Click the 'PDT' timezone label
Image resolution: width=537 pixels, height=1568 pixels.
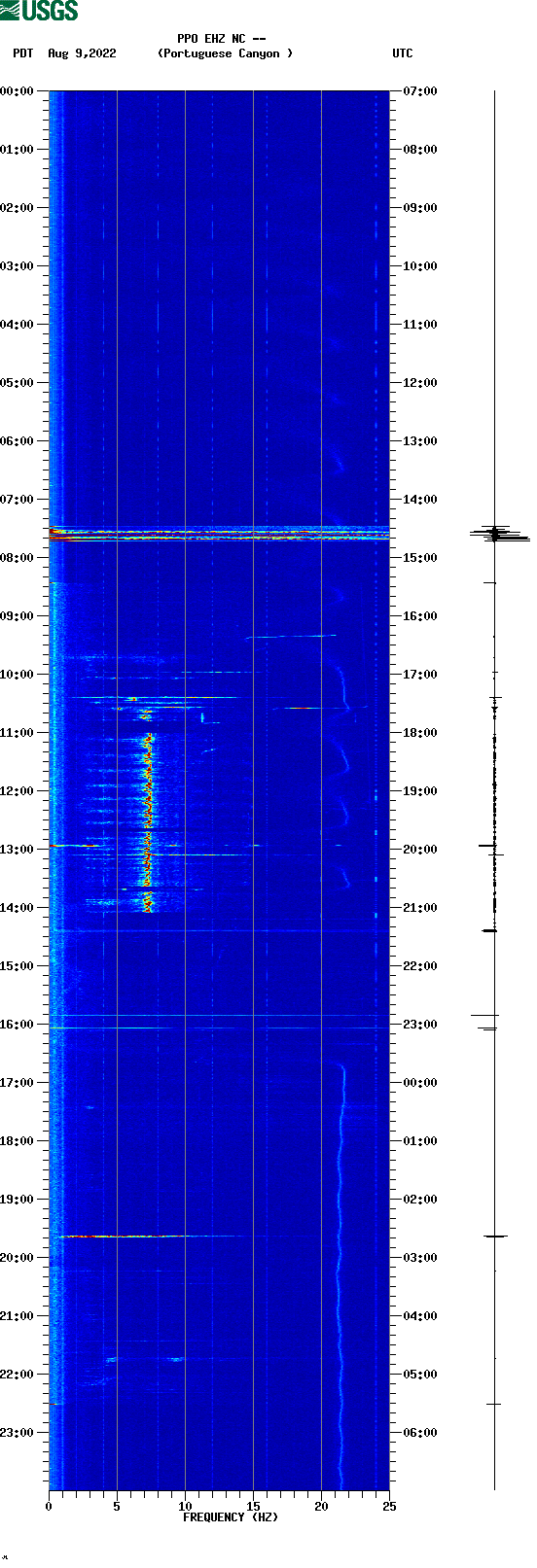pyautogui.click(x=22, y=53)
